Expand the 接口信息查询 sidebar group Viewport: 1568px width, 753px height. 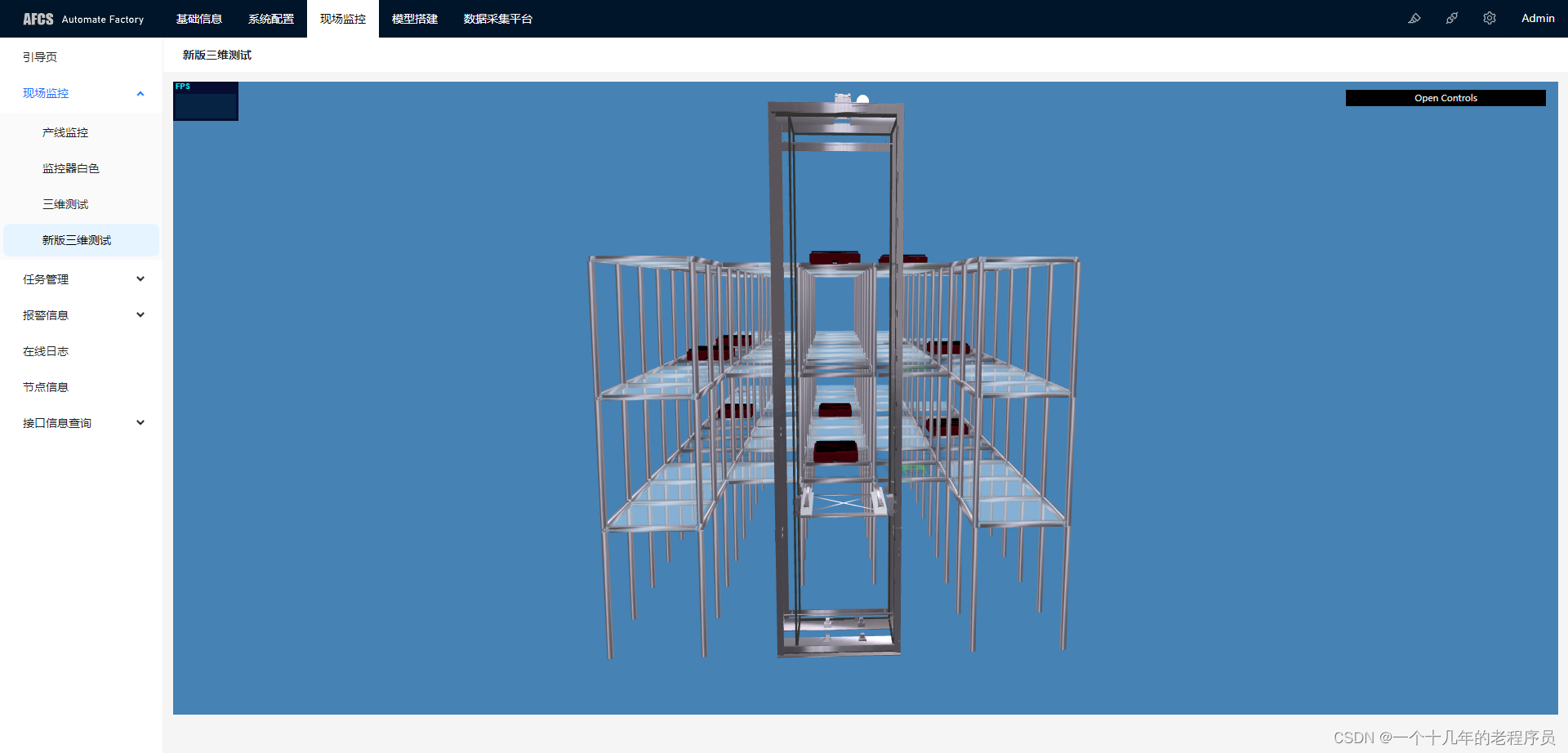coord(81,423)
